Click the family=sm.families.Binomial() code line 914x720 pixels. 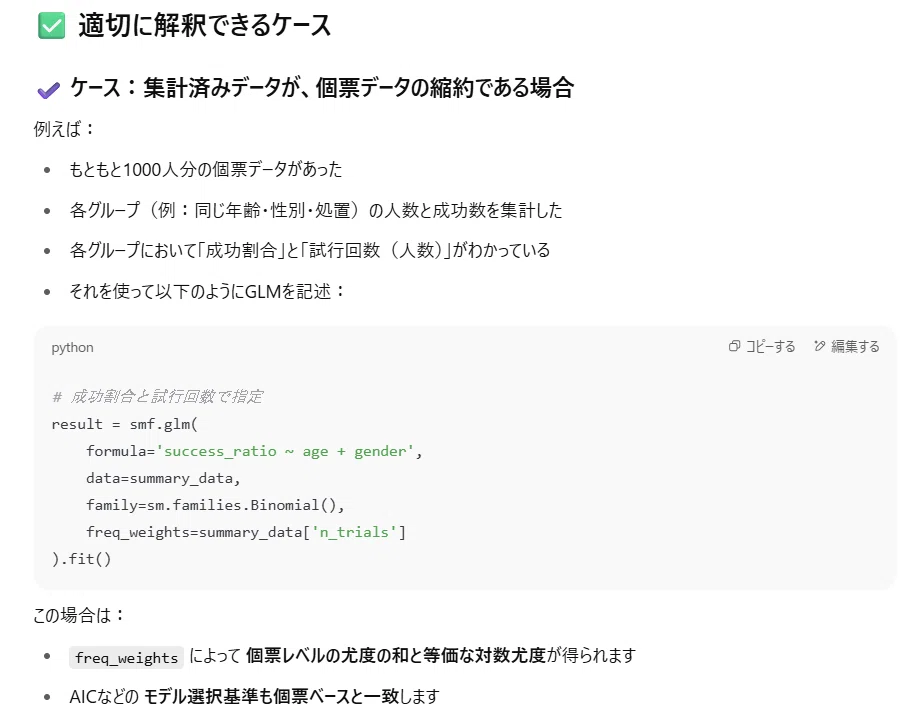pyautogui.click(x=216, y=505)
